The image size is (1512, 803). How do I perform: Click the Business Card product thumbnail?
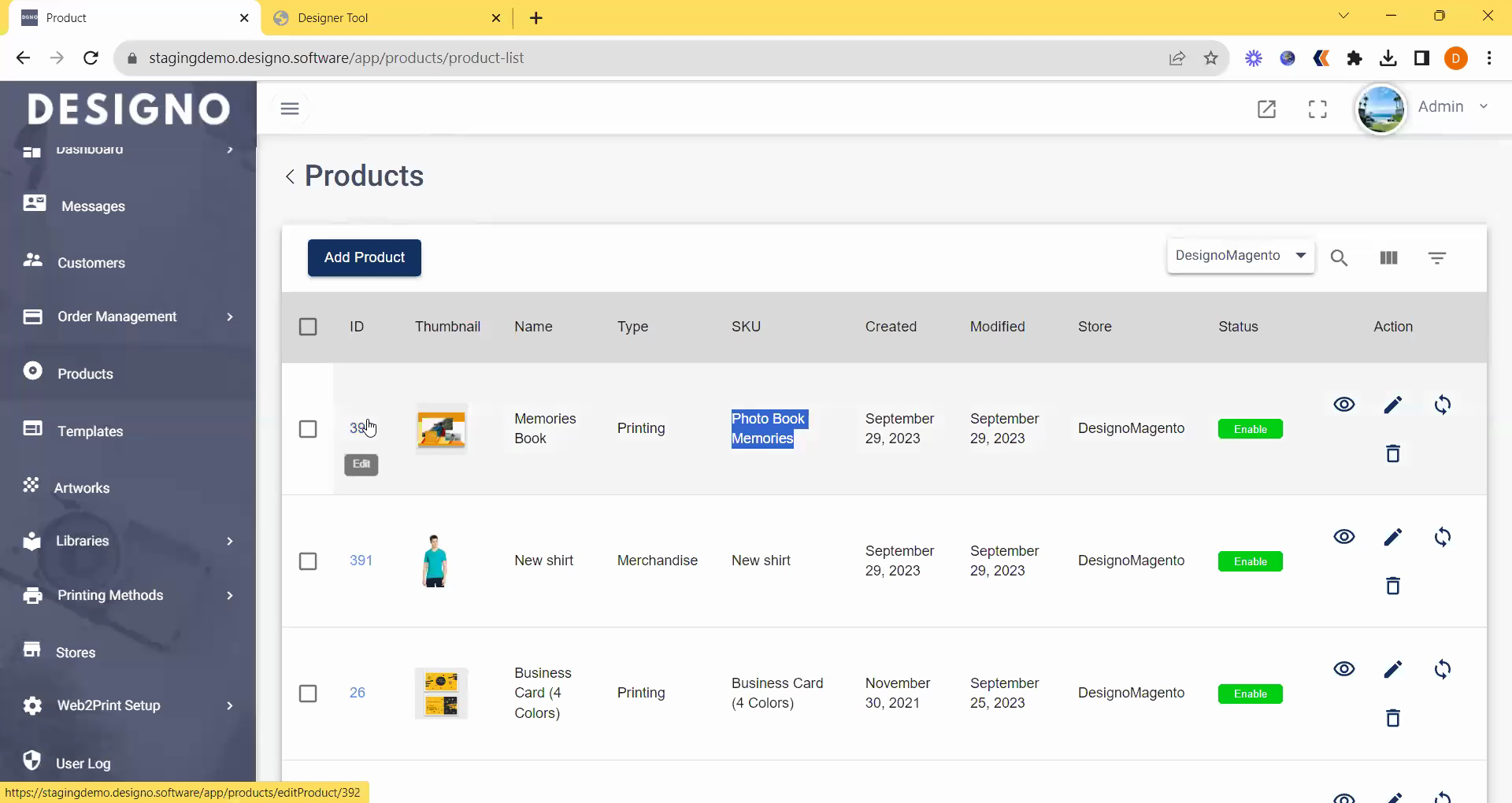[x=441, y=693]
